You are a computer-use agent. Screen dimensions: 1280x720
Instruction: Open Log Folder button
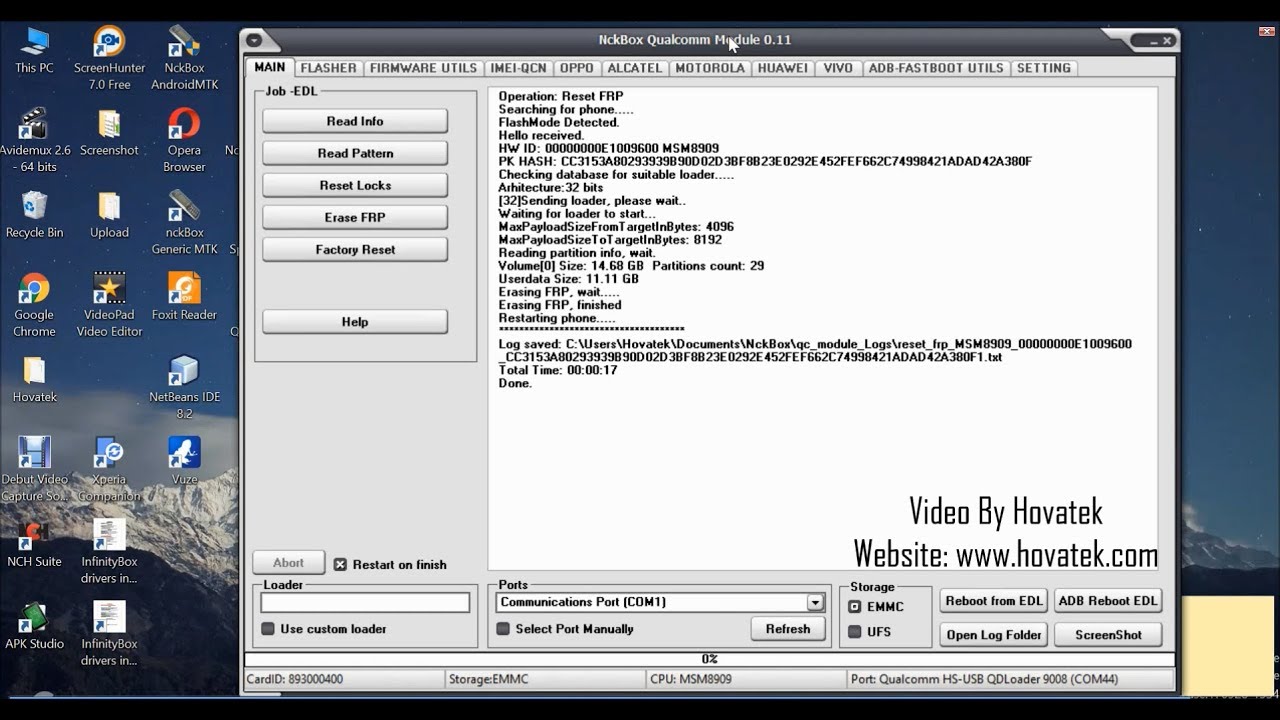[x=994, y=634]
